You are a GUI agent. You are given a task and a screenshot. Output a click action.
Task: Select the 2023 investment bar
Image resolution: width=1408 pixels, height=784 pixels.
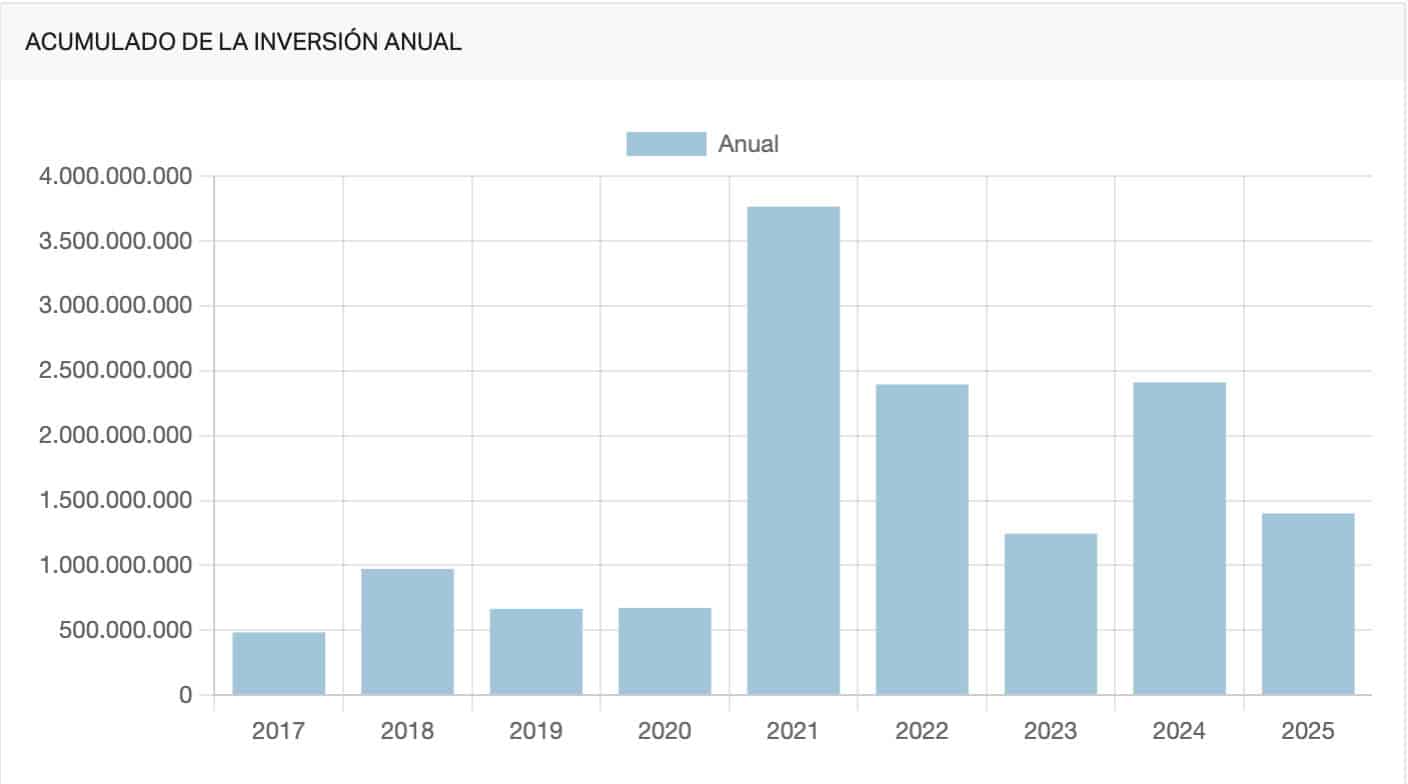(1051, 614)
